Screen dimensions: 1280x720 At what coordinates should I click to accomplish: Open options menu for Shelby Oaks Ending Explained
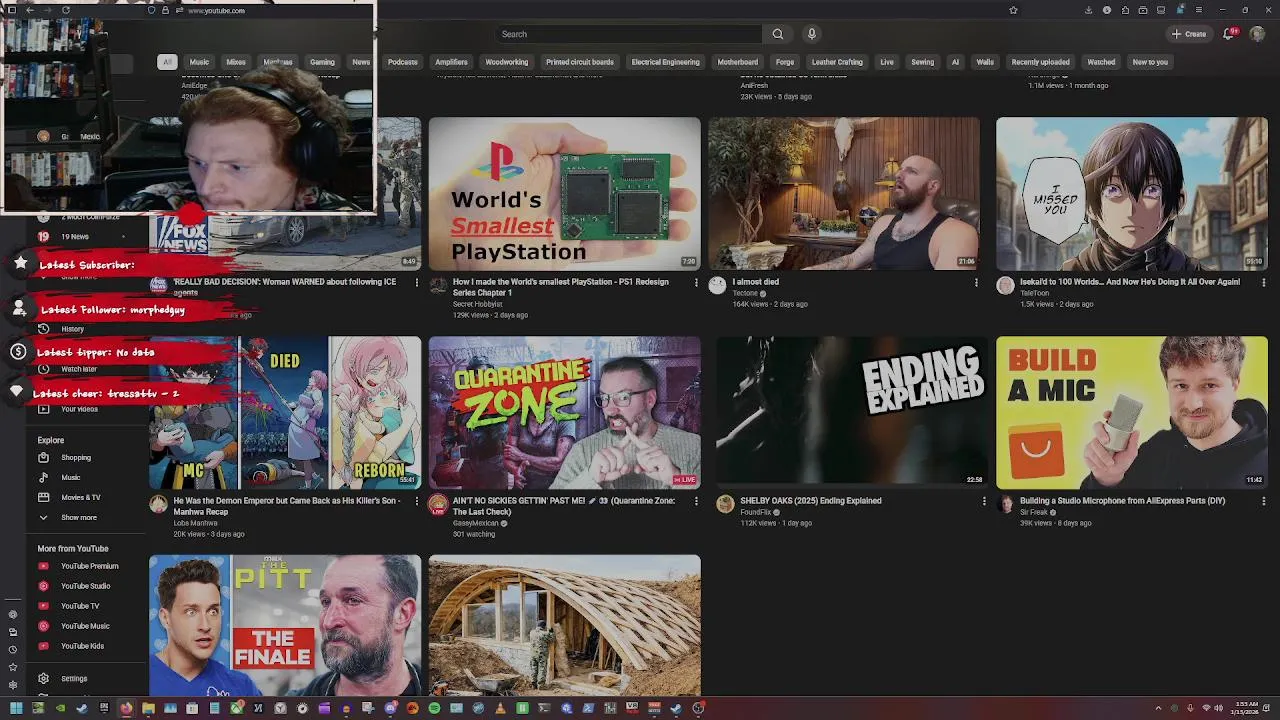[x=984, y=501]
